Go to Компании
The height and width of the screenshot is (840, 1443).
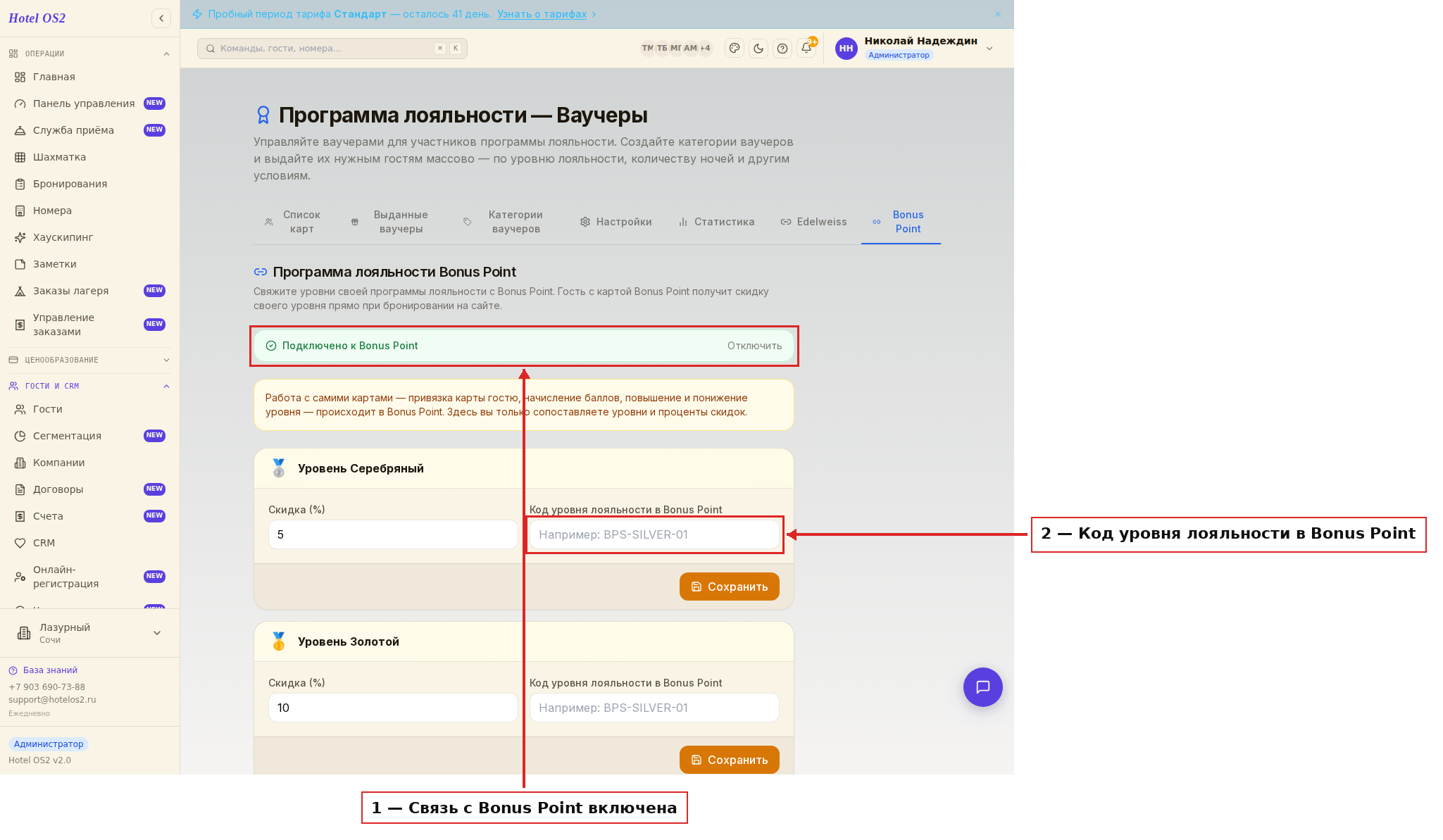[89, 463]
